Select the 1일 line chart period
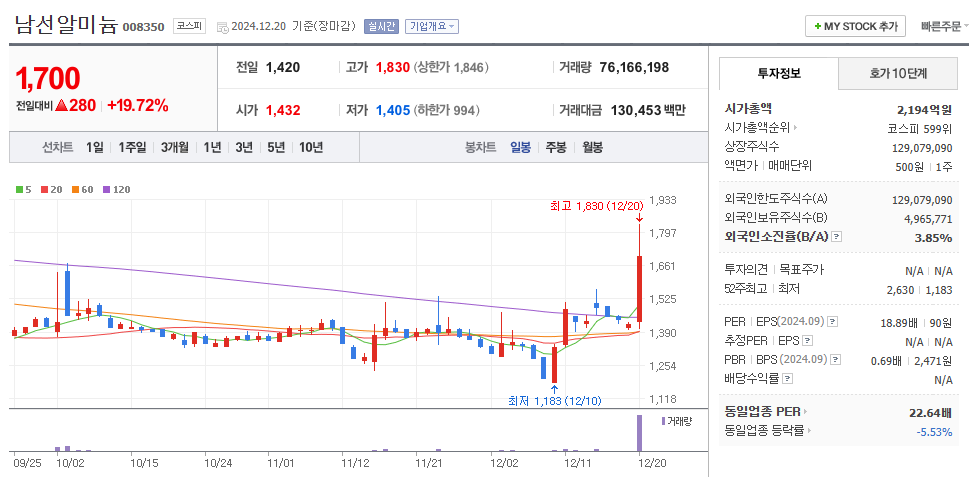This screenshot has width=977, height=477. 95,148
